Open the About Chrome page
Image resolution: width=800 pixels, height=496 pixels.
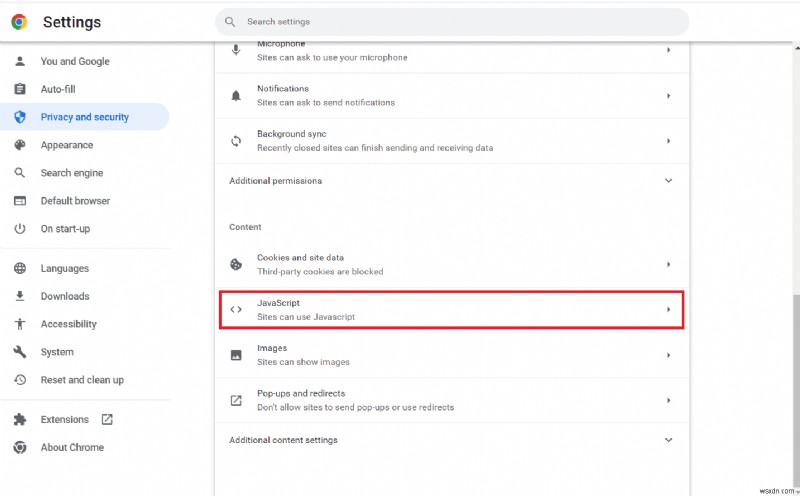[72, 447]
